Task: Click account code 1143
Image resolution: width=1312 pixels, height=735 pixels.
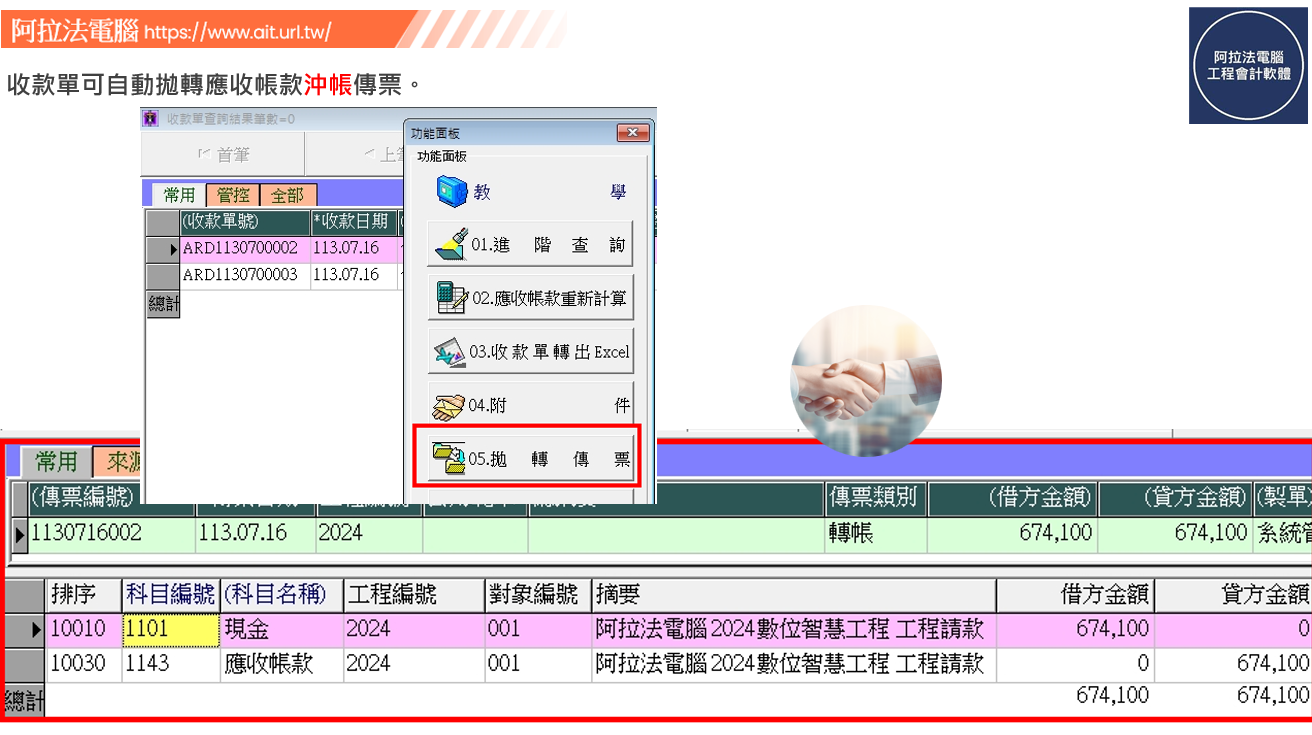Action: (170, 663)
